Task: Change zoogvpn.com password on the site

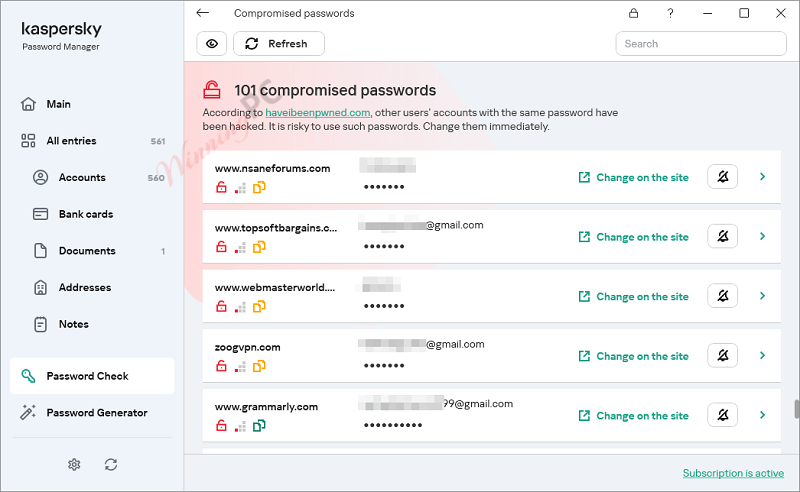Action: click(633, 356)
